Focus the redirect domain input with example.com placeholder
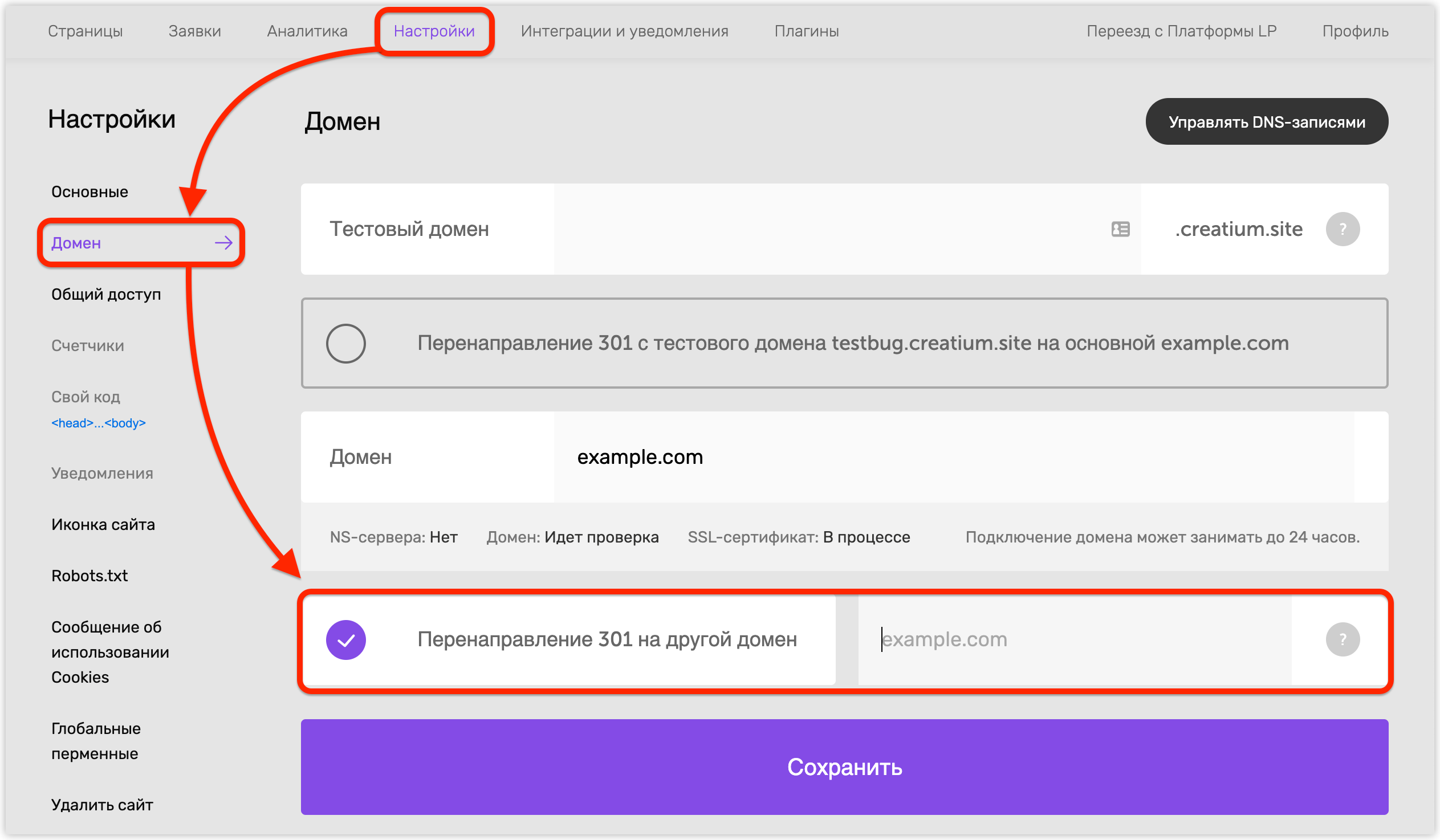Viewport: 1440px width, 840px height. click(1074, 639)
